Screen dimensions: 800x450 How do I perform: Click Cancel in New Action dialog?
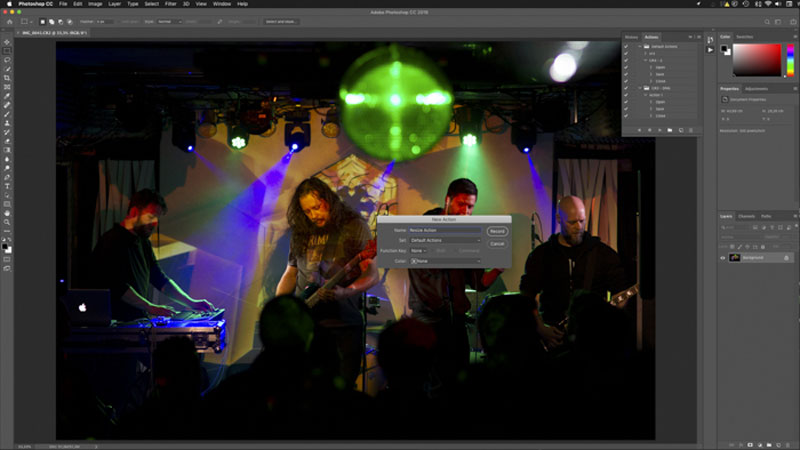497,244
